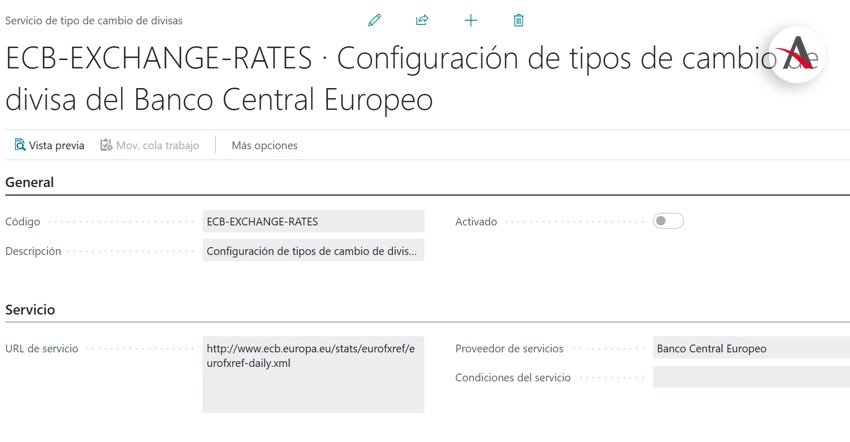Click the Servicio de tipo de cambio breadcrumb

[x=94, y=21]
